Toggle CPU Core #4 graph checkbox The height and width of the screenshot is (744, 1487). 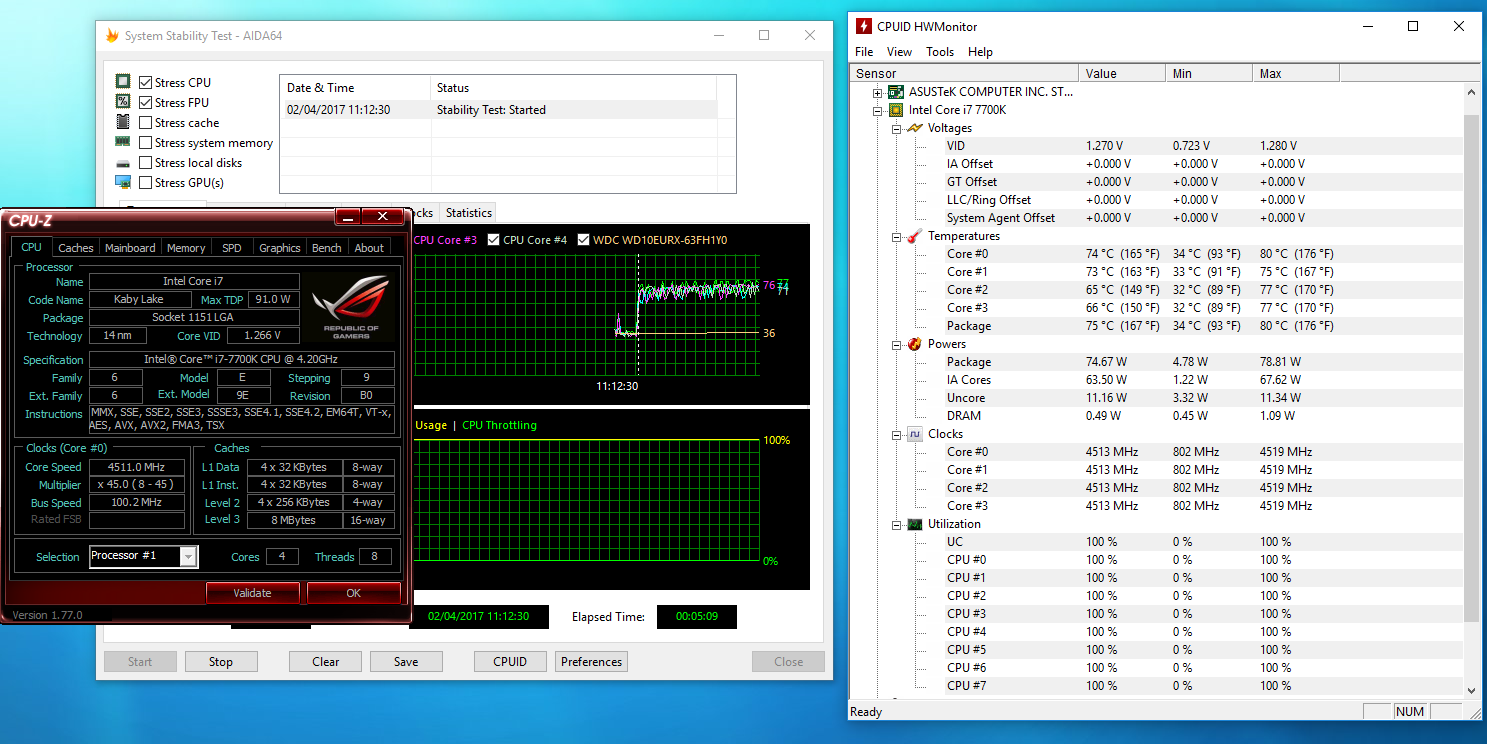[x=494, y=240]
